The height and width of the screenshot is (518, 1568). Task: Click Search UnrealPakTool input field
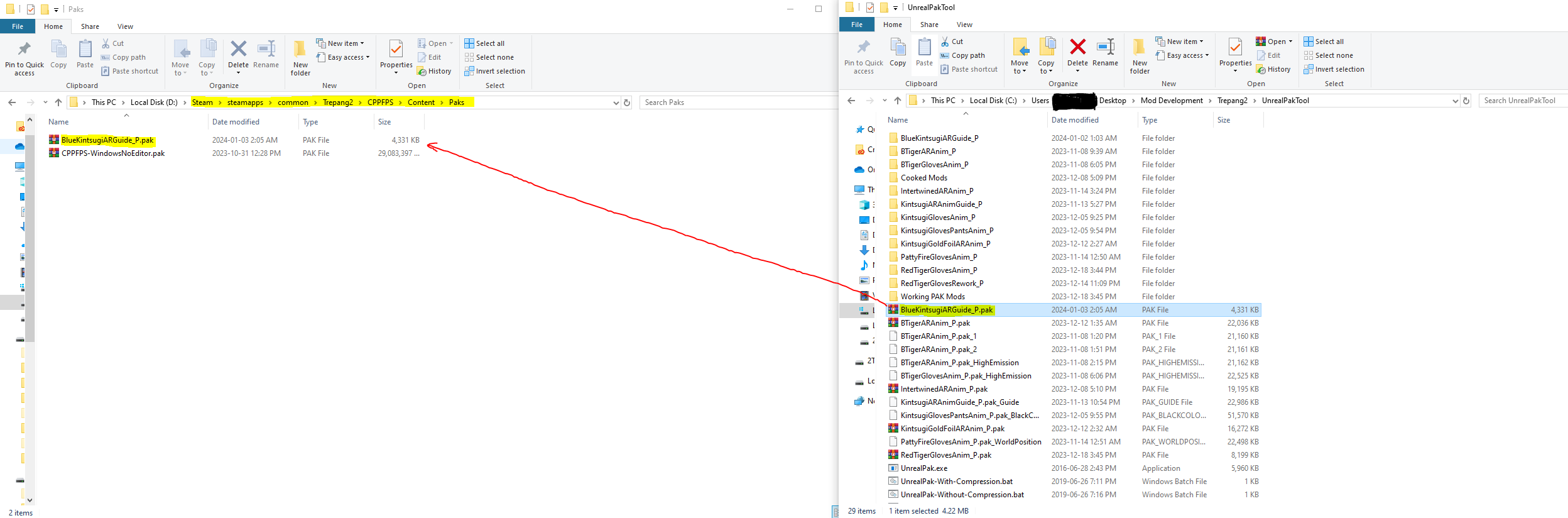tap(1523, 101)
